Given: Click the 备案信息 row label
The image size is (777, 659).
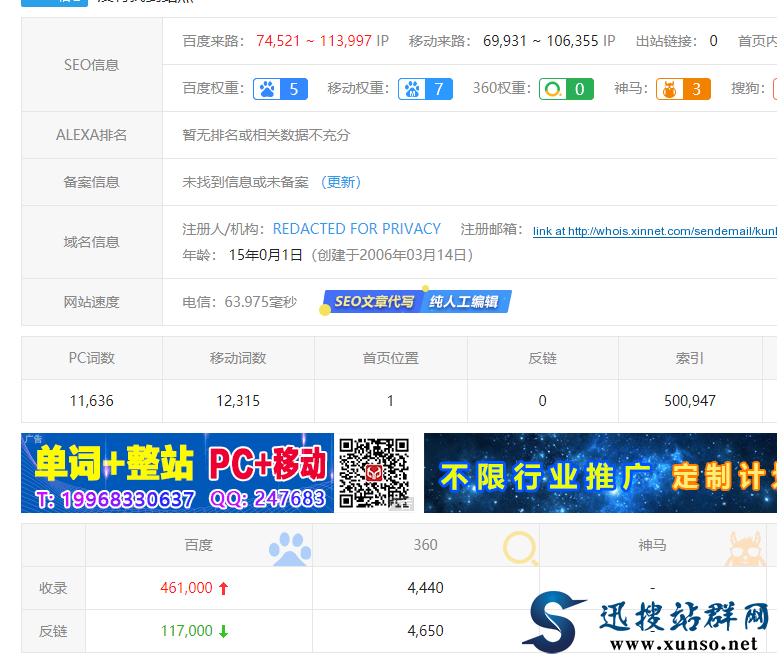Looking at the screenshot, I should click(92, 182).
